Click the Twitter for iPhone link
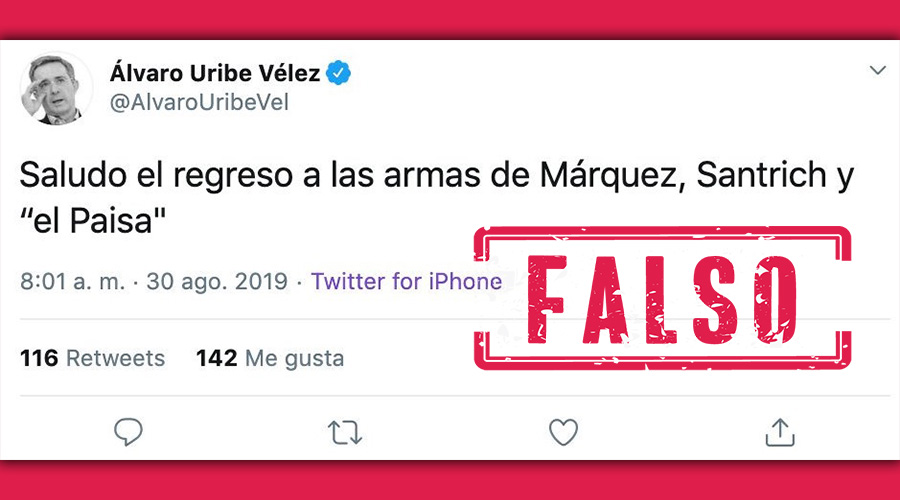This screenshot has width=900, height=500. pyautogui.click(x=406, y=281)
